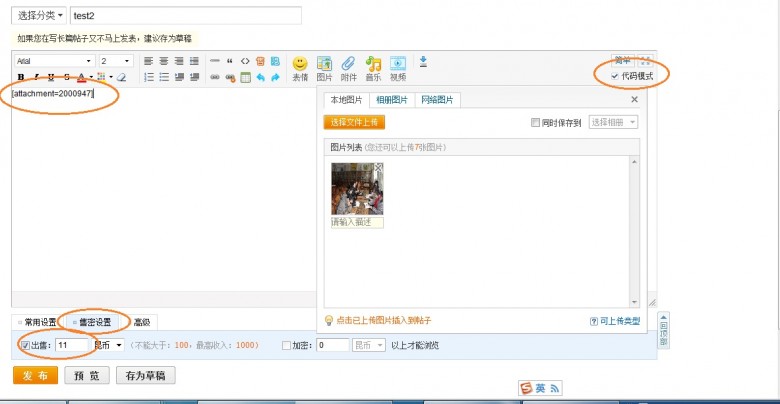This screenshot has width=780, height=404.
Task: Click the 选择文件上传 upload button
Action: pos(354,122)
